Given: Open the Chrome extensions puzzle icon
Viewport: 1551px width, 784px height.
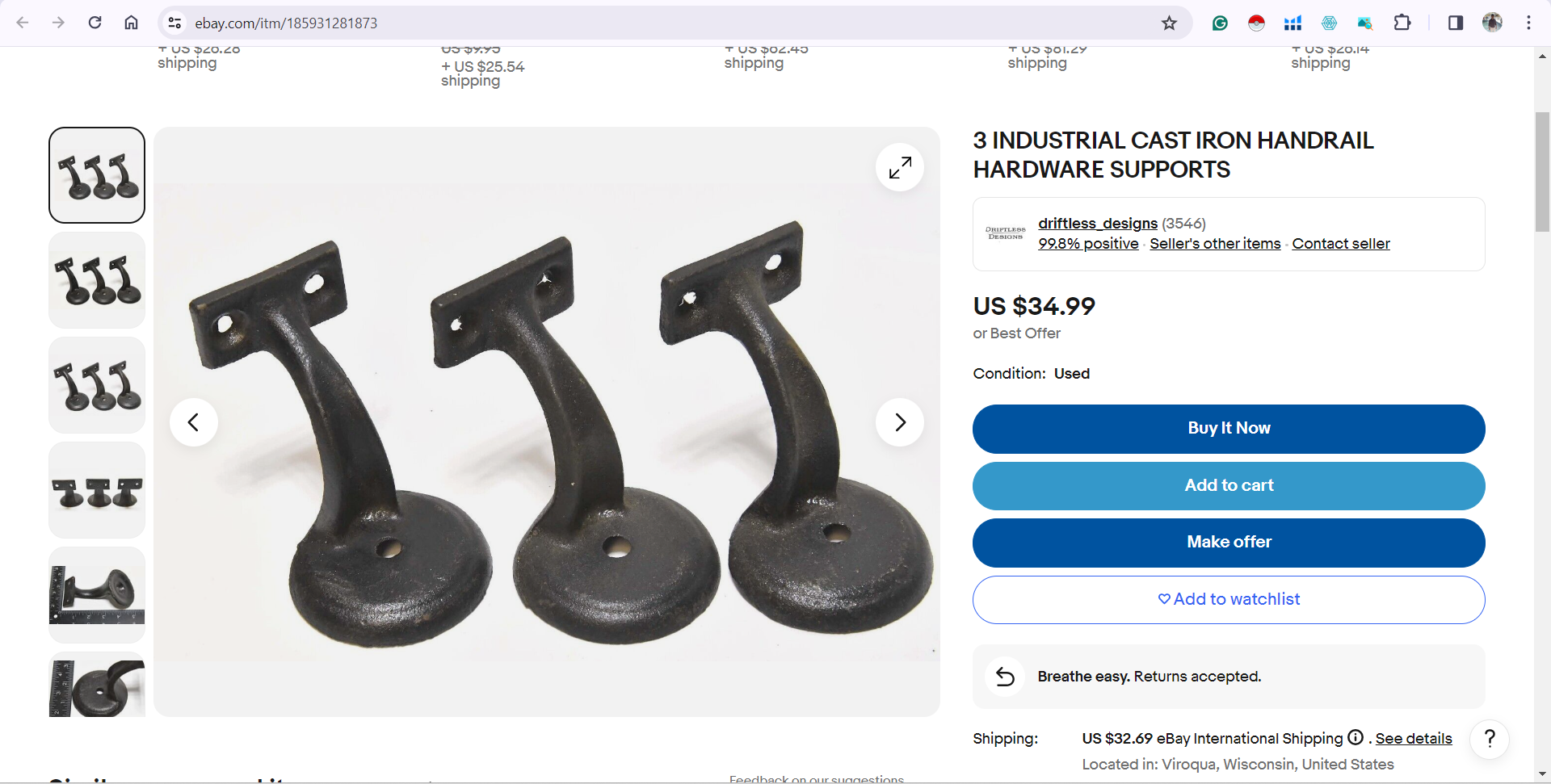Looking at the screenshot, I should click(1402, 23).
